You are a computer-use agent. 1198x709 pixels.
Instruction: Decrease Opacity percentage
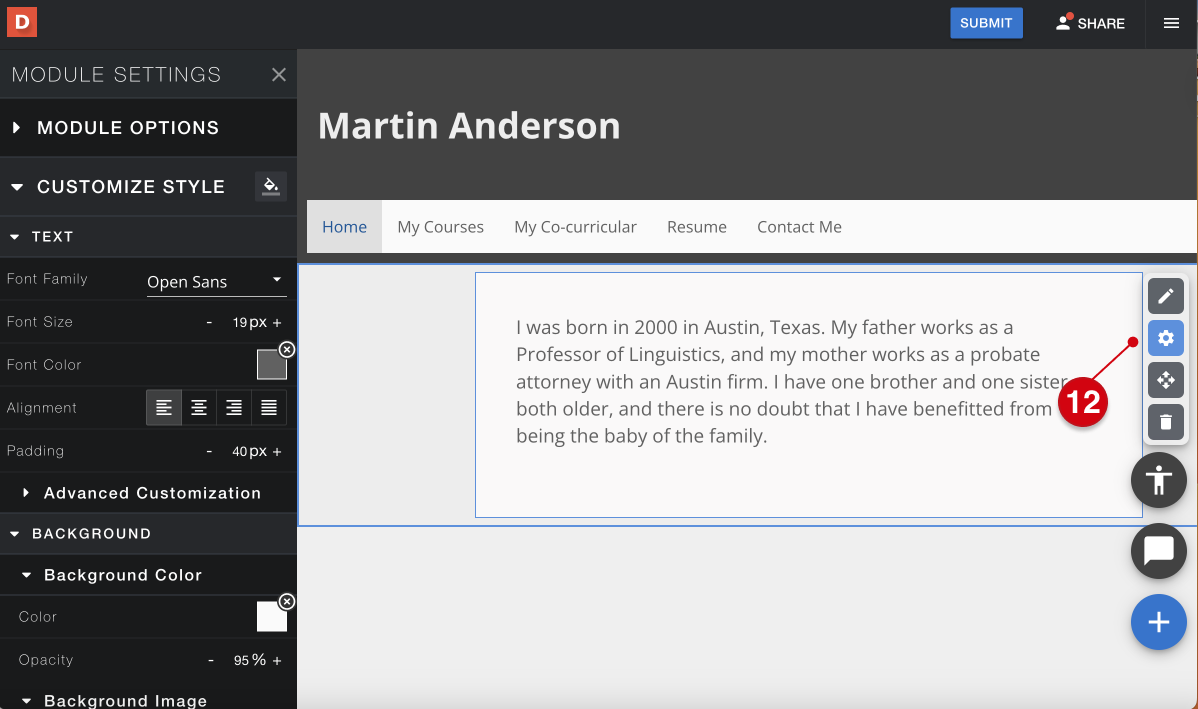click(x=211, y=660)
